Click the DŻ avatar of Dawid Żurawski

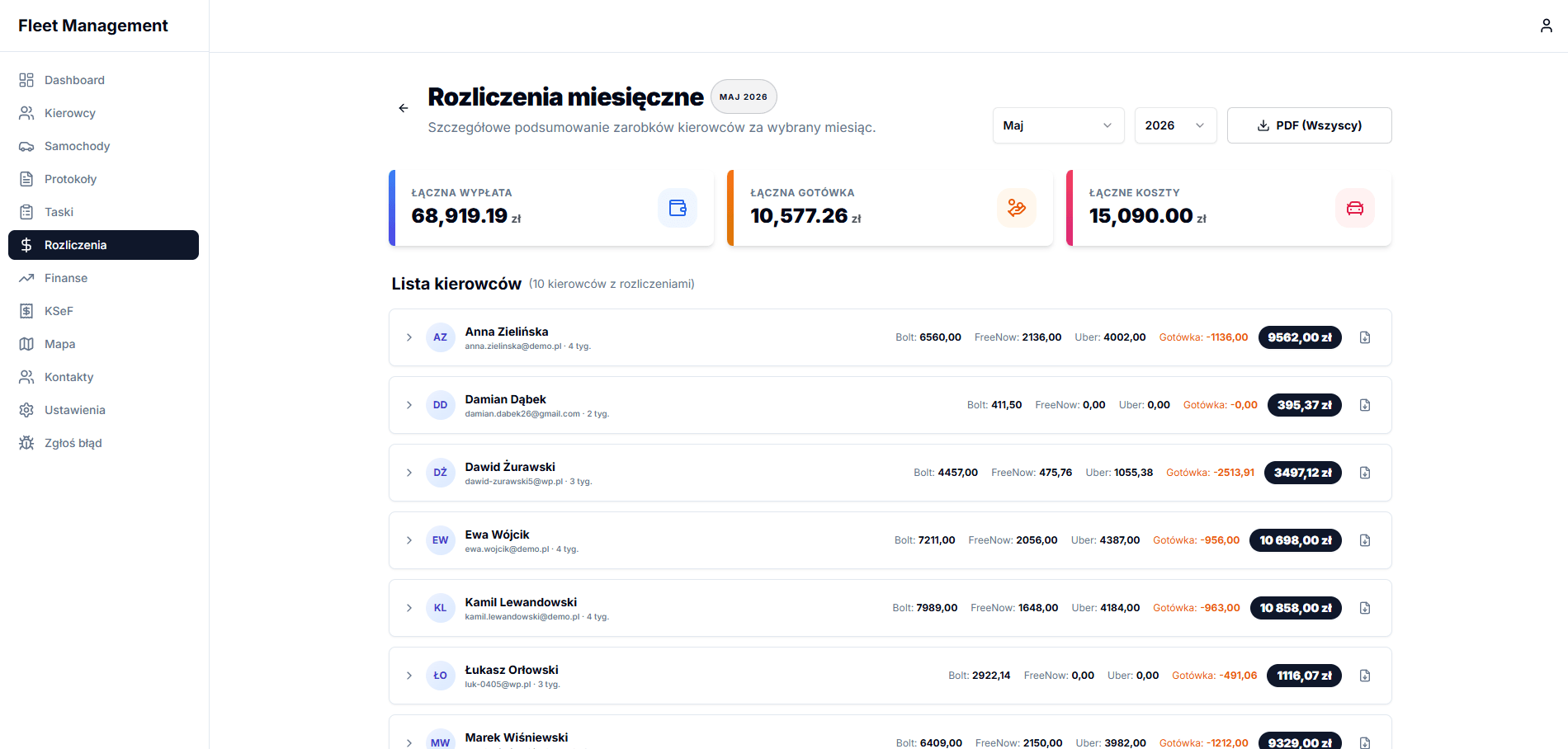coord(441,473)
